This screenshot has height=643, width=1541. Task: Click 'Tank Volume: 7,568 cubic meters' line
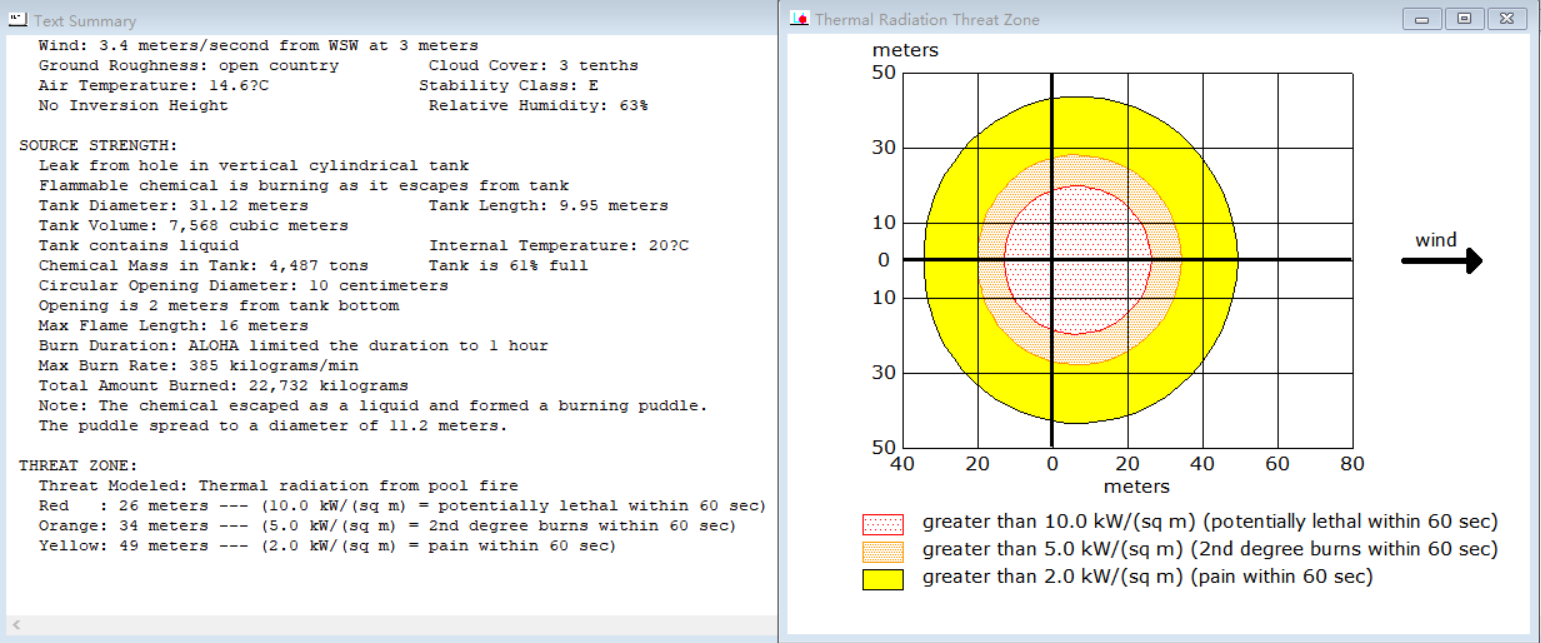point(193,226)
